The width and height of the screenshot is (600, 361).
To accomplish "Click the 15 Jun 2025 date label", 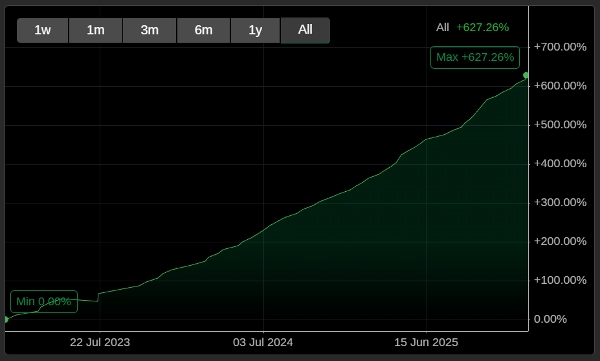I will 426,342.
